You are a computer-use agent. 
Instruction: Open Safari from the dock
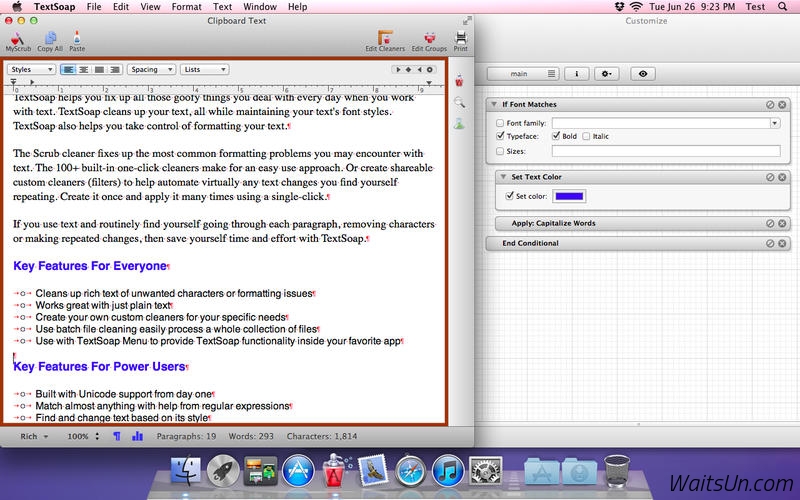tap(410, 470)
